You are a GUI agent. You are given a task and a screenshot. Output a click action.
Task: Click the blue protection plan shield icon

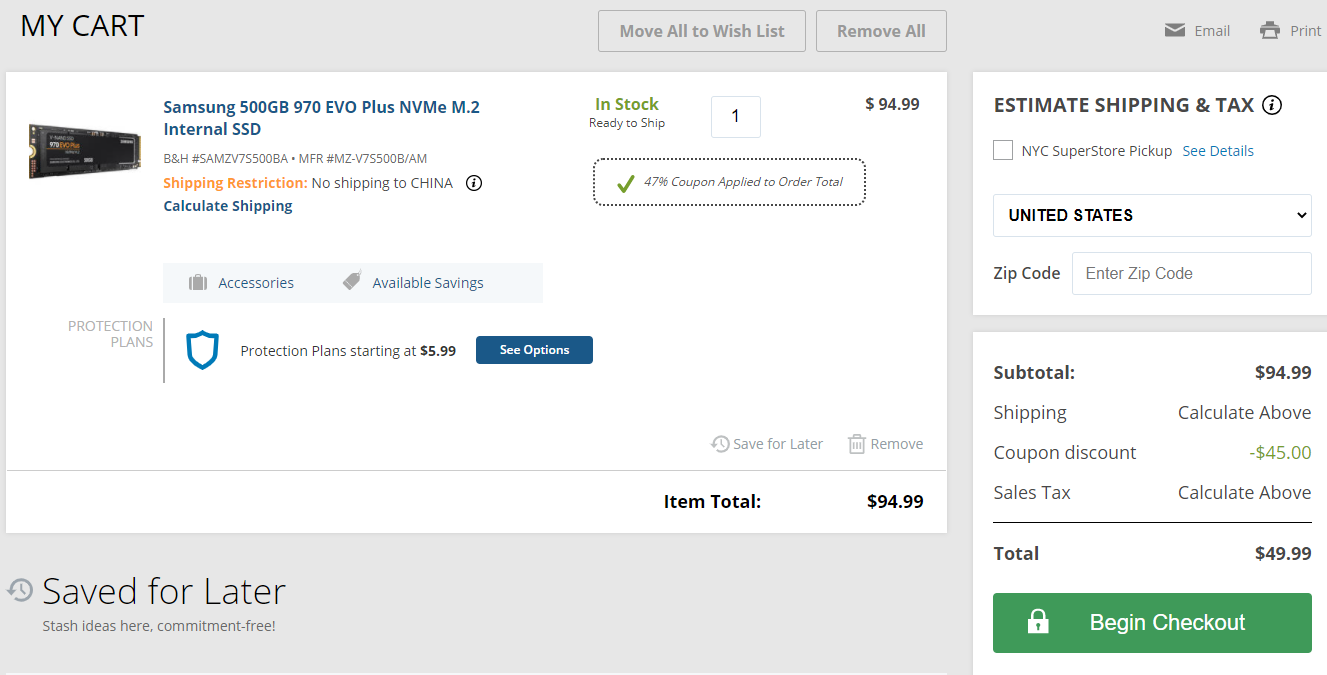click(202, 350)
